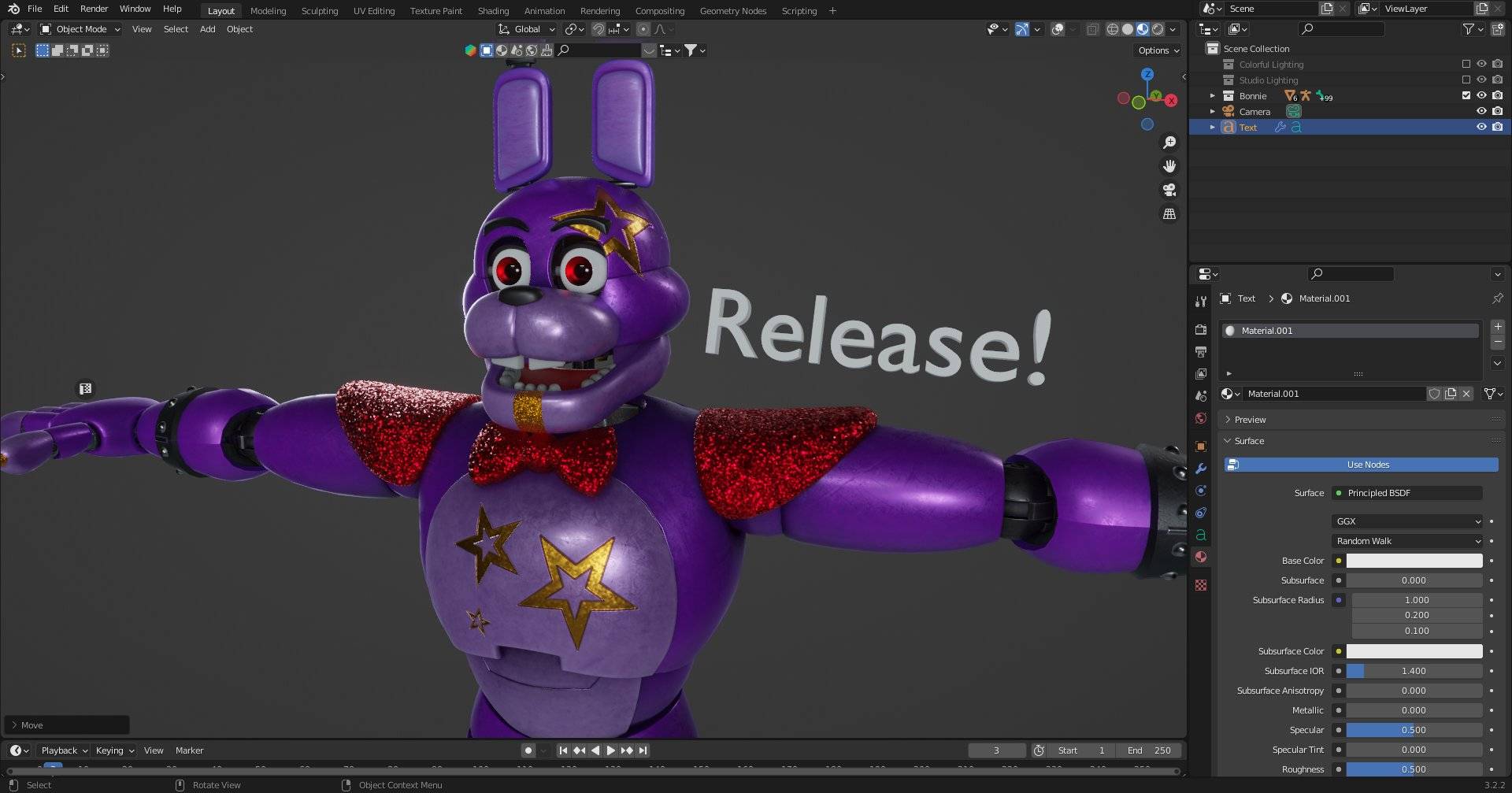Expand the Move operator panel

pyautogui.click(x=66, y=725)
